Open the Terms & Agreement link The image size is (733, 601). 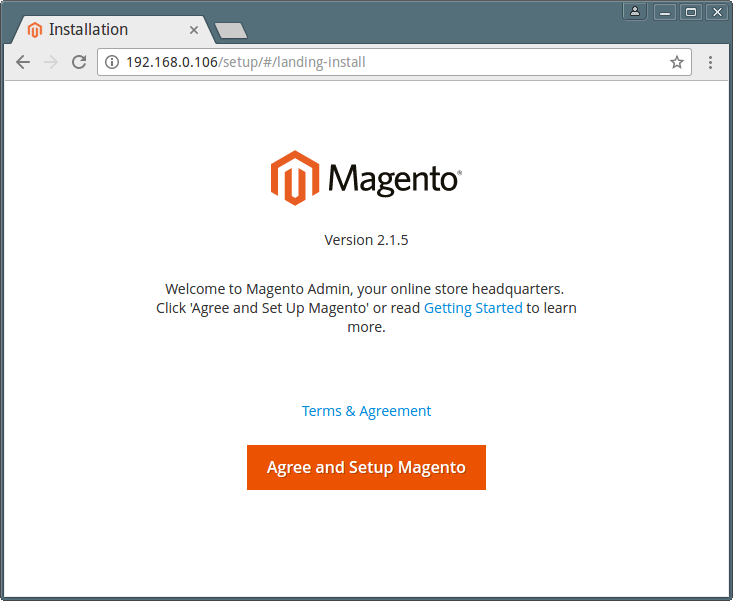[x=366, y=411]
